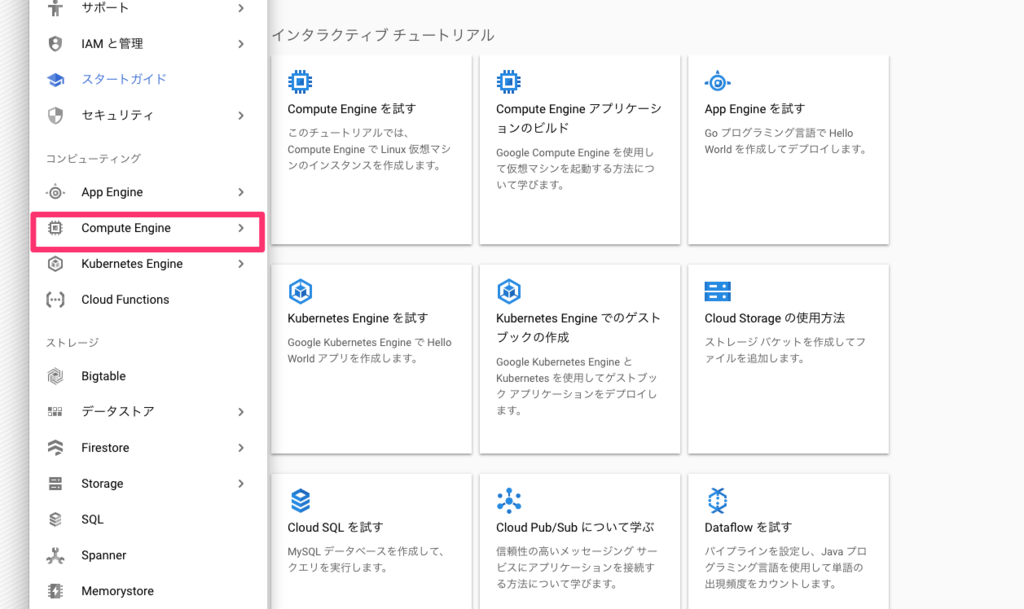Click the IAM と管理 shield icon
The image size is (1024, 609).
tap(56, 44)
